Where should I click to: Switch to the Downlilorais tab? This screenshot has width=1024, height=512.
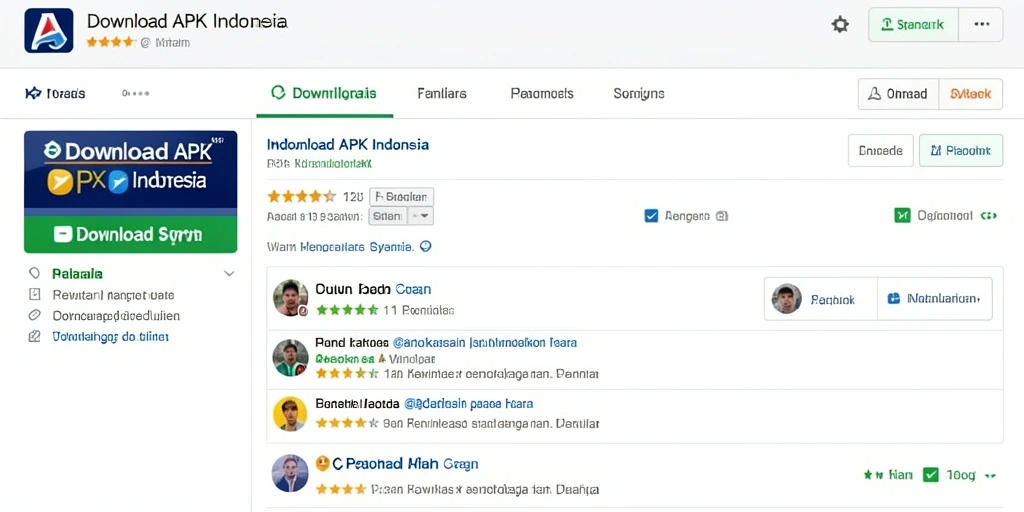pos(324,93)
